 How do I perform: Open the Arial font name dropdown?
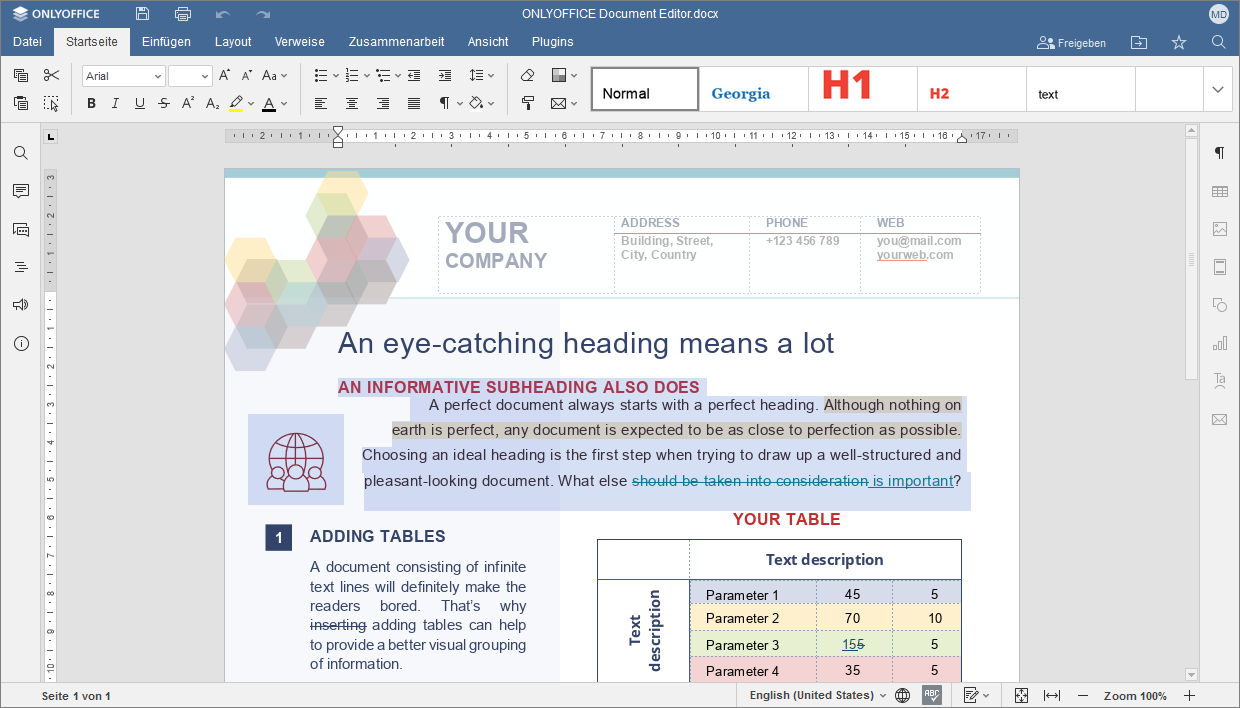[x=123, y=76]
